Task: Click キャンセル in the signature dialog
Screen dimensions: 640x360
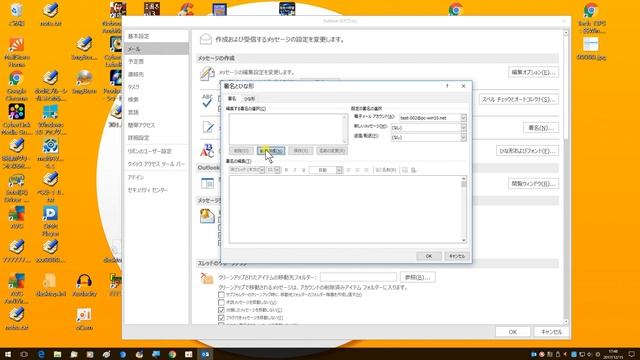Action: pos(457,256)
